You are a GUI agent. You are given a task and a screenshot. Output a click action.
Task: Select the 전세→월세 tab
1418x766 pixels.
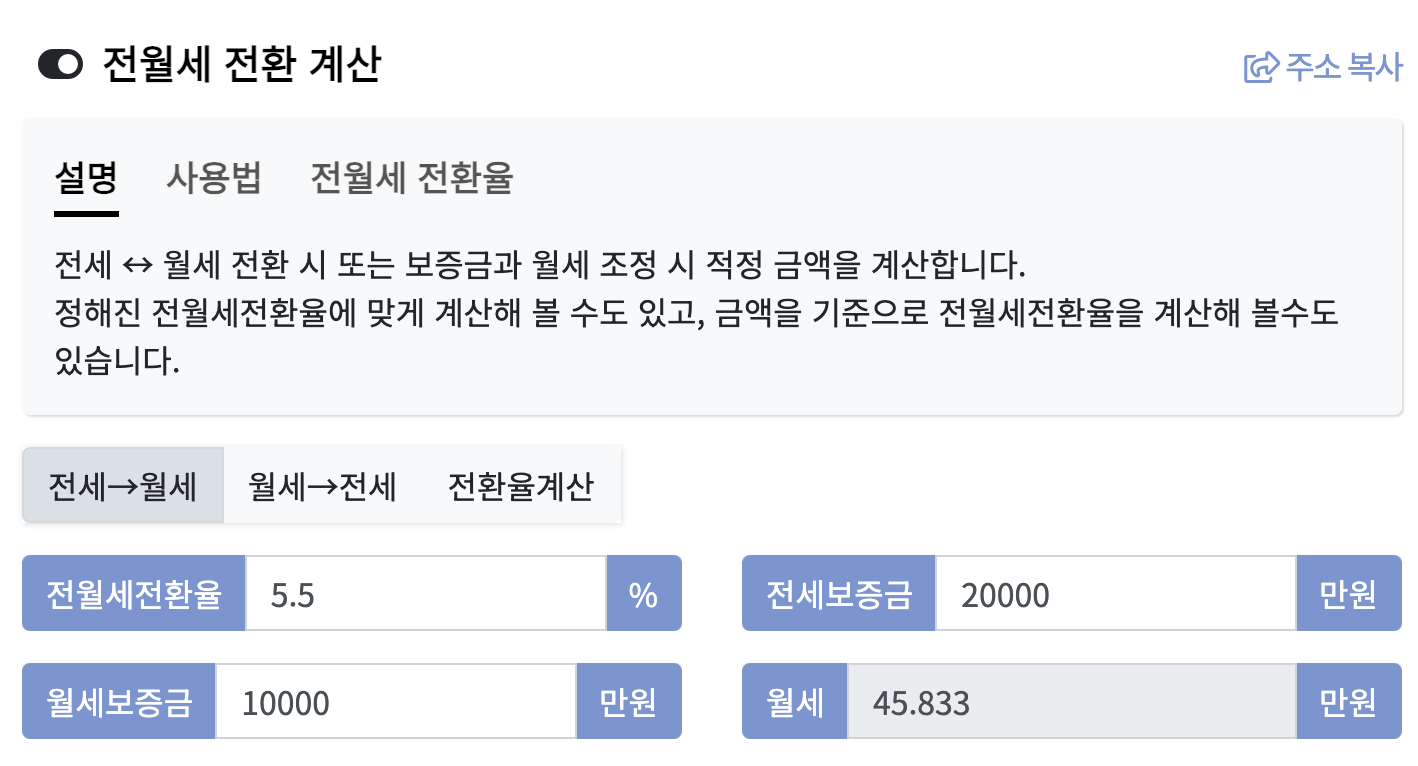click(122, 484)
